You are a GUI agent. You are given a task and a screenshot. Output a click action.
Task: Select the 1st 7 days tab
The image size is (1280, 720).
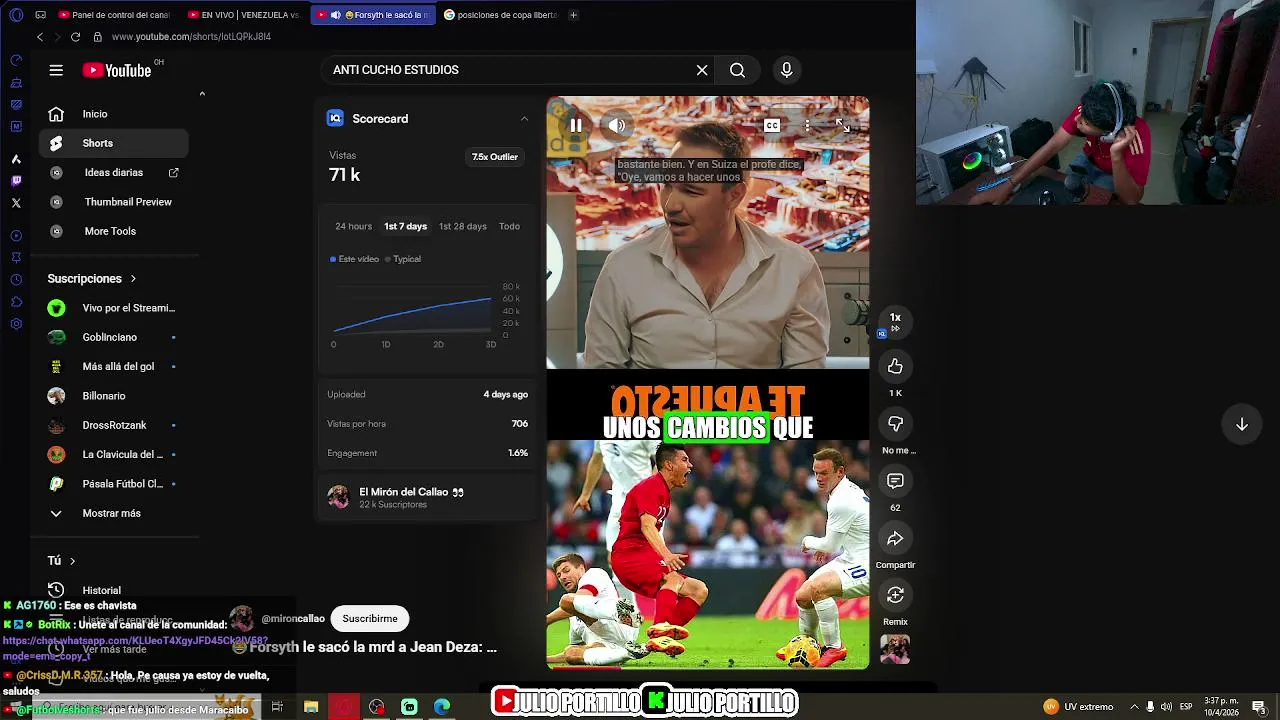pos(405,226)
